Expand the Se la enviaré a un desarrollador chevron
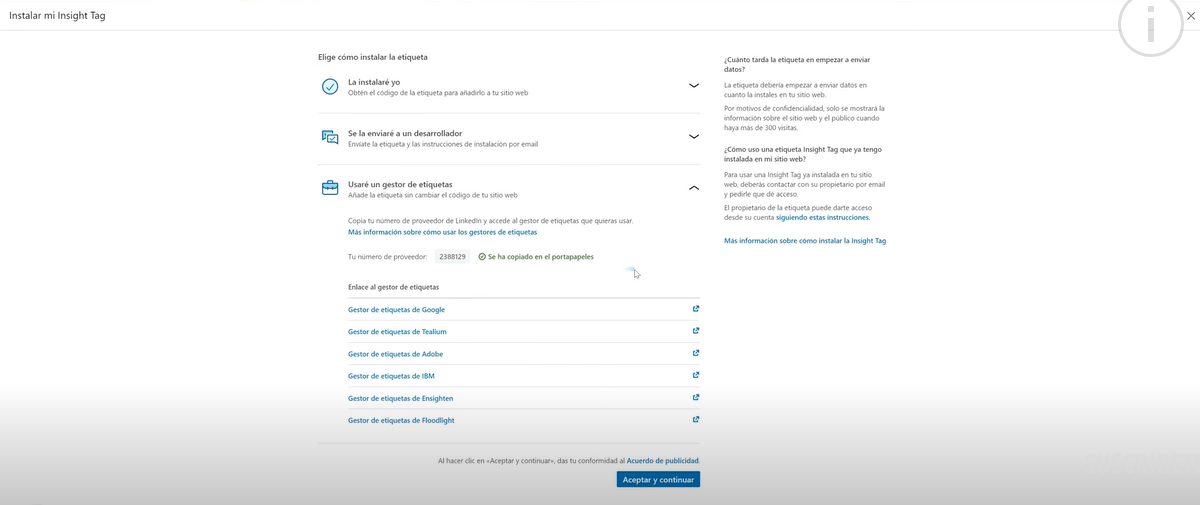 [694, 136]
